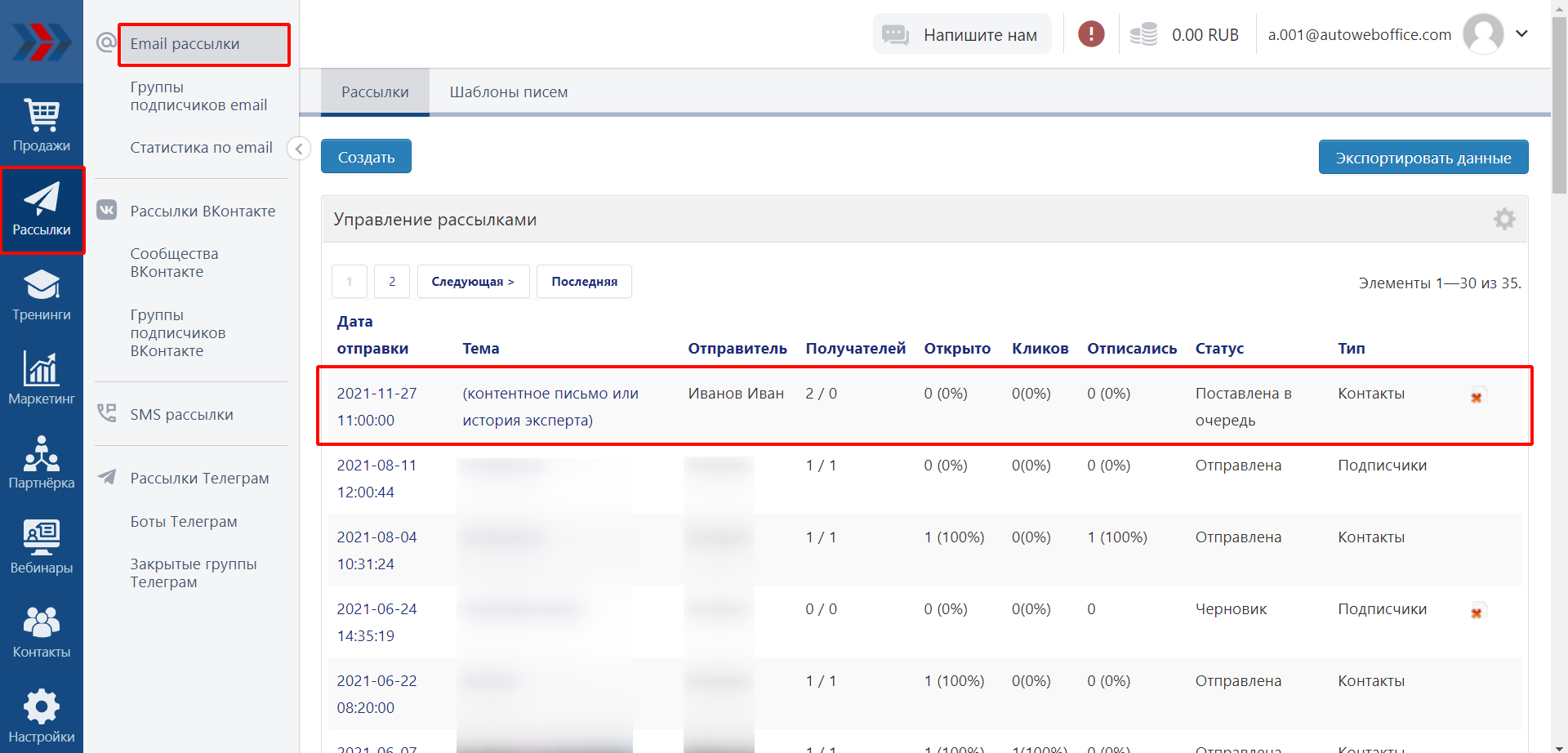Viewport: 1568px width, 753px height.
Task: Open Статистика по email menu item
Action: point(201,148)
